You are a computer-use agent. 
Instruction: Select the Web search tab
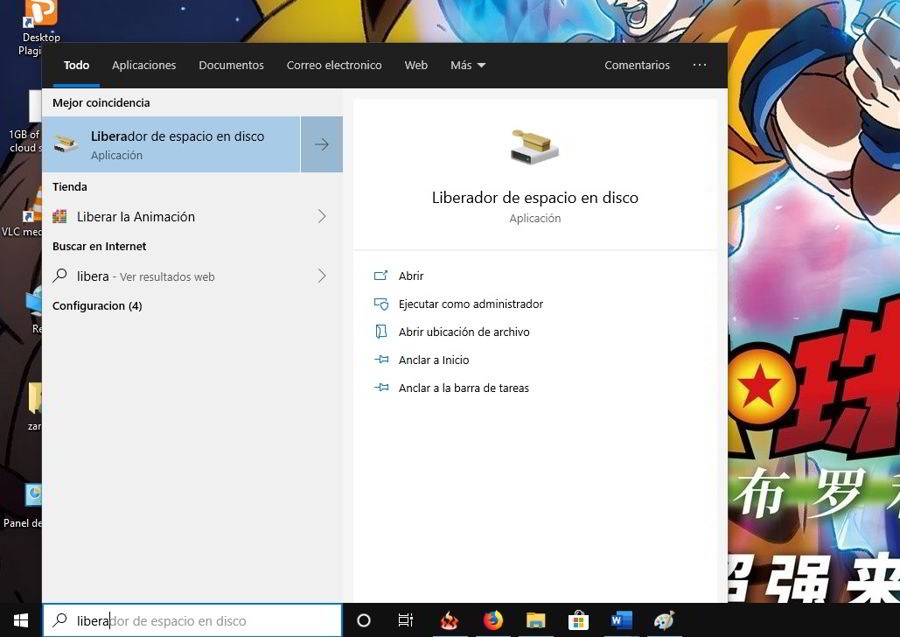pos(416,65)
